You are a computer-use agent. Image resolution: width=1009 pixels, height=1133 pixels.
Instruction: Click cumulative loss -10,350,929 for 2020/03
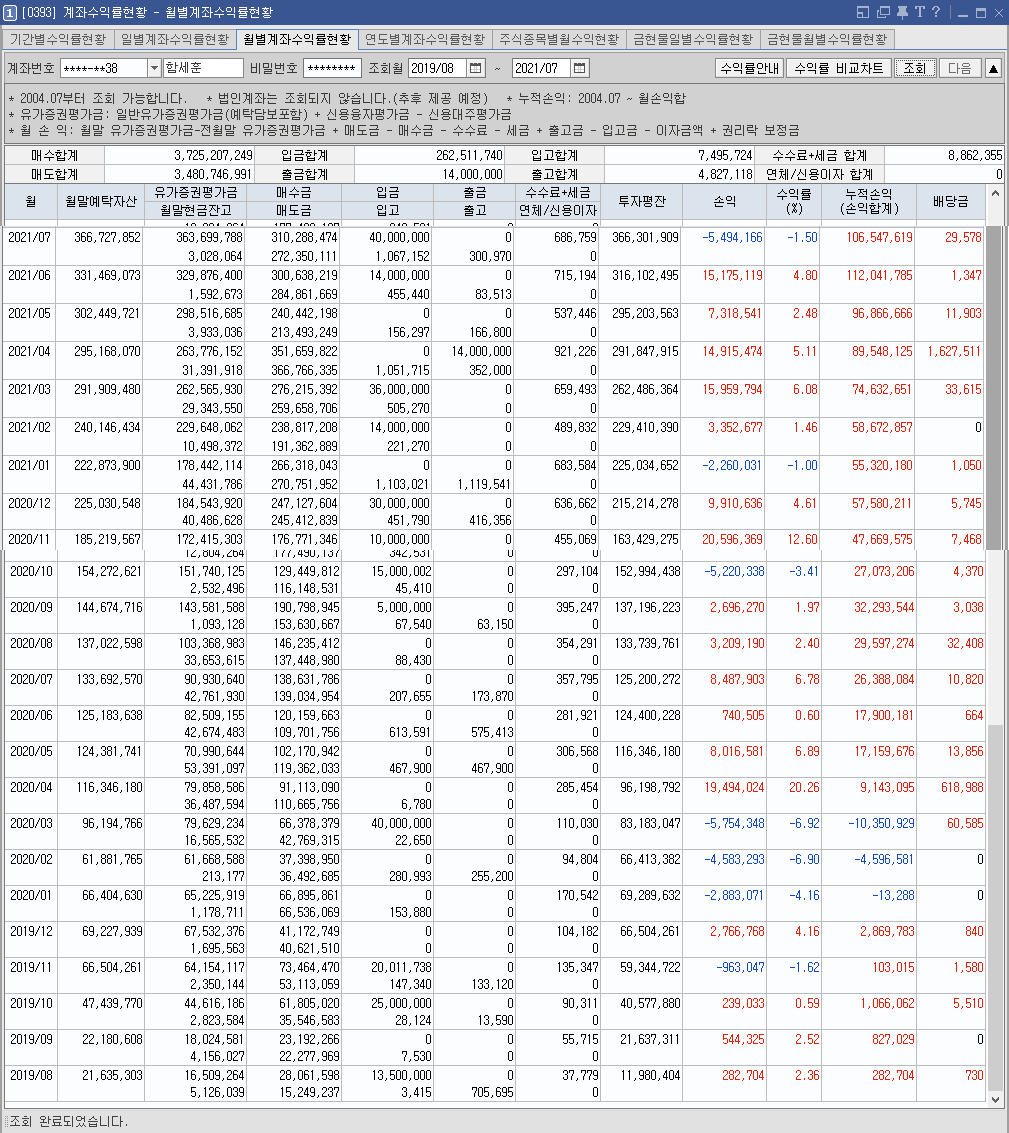click(x=881, y=823)
